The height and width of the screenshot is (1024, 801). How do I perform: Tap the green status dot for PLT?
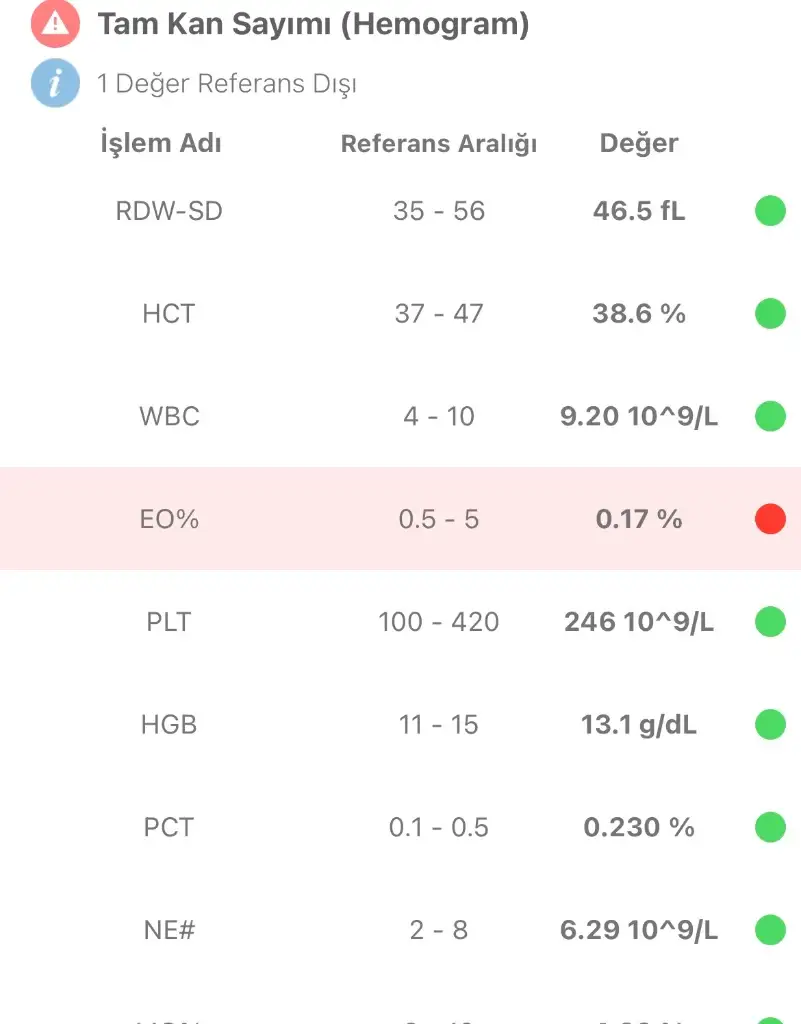coord(770,622)
